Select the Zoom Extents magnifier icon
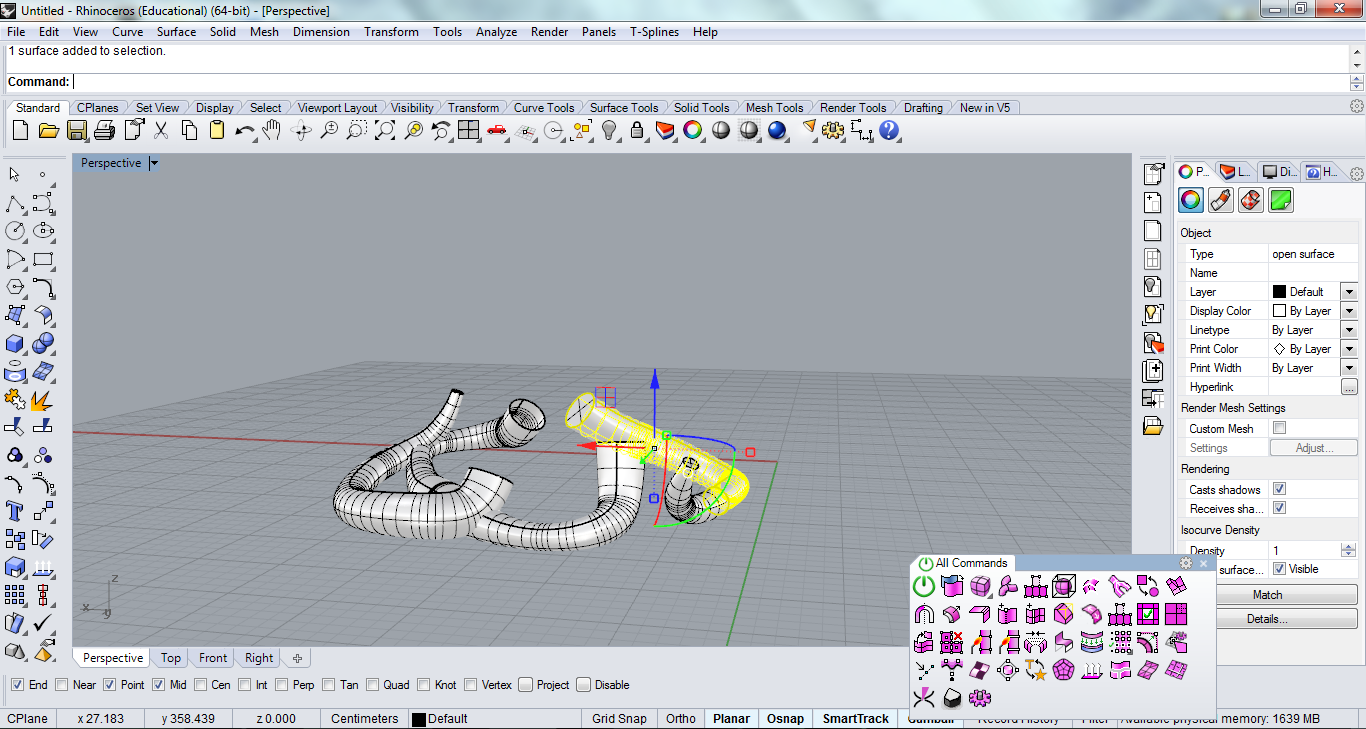1366x729 pixels. click(385, 130)
